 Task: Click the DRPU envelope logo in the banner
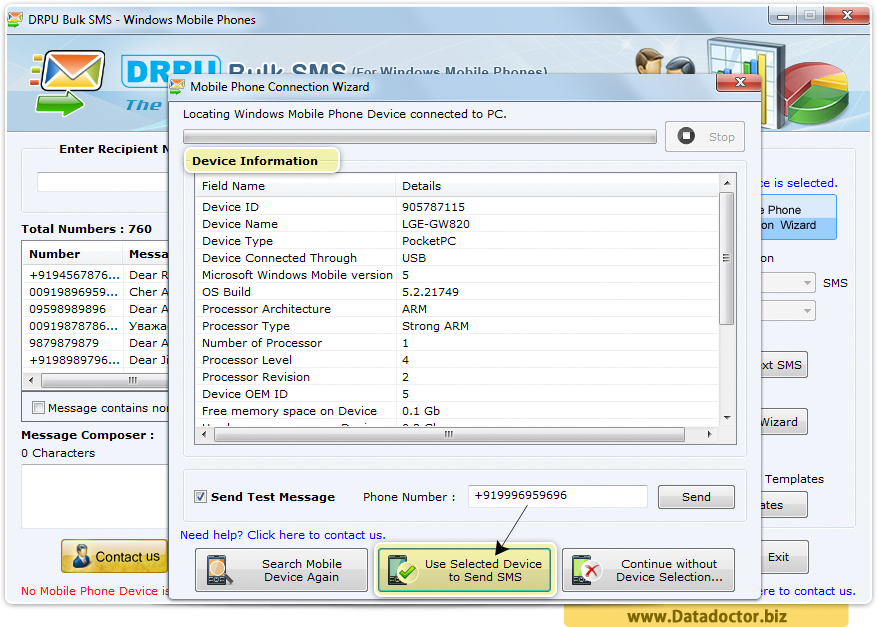[68, 82]
